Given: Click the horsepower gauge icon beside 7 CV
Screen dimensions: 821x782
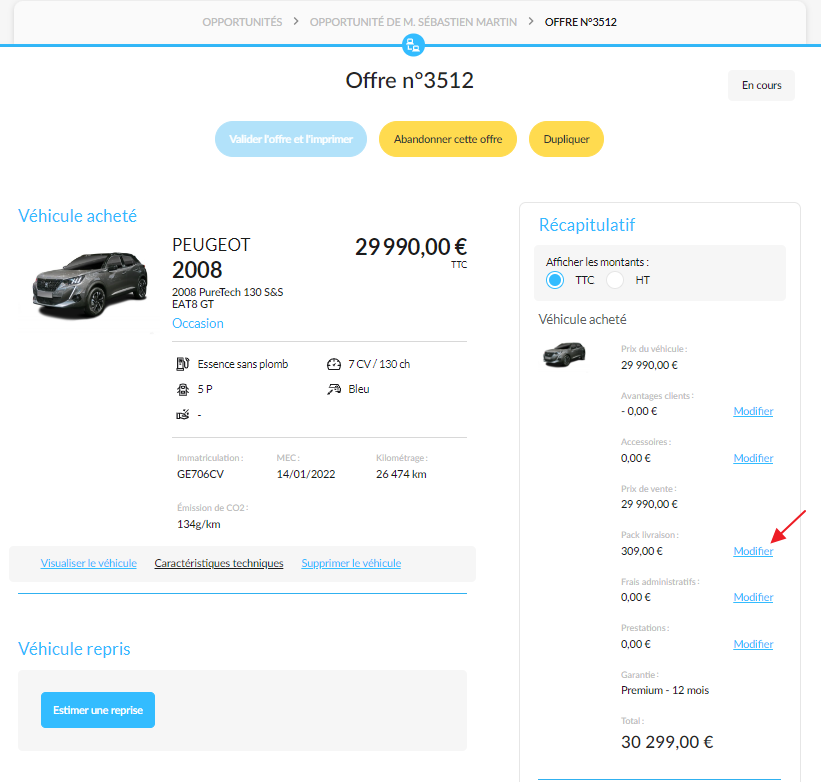Looking at the screenshot, I should point(334,364).
